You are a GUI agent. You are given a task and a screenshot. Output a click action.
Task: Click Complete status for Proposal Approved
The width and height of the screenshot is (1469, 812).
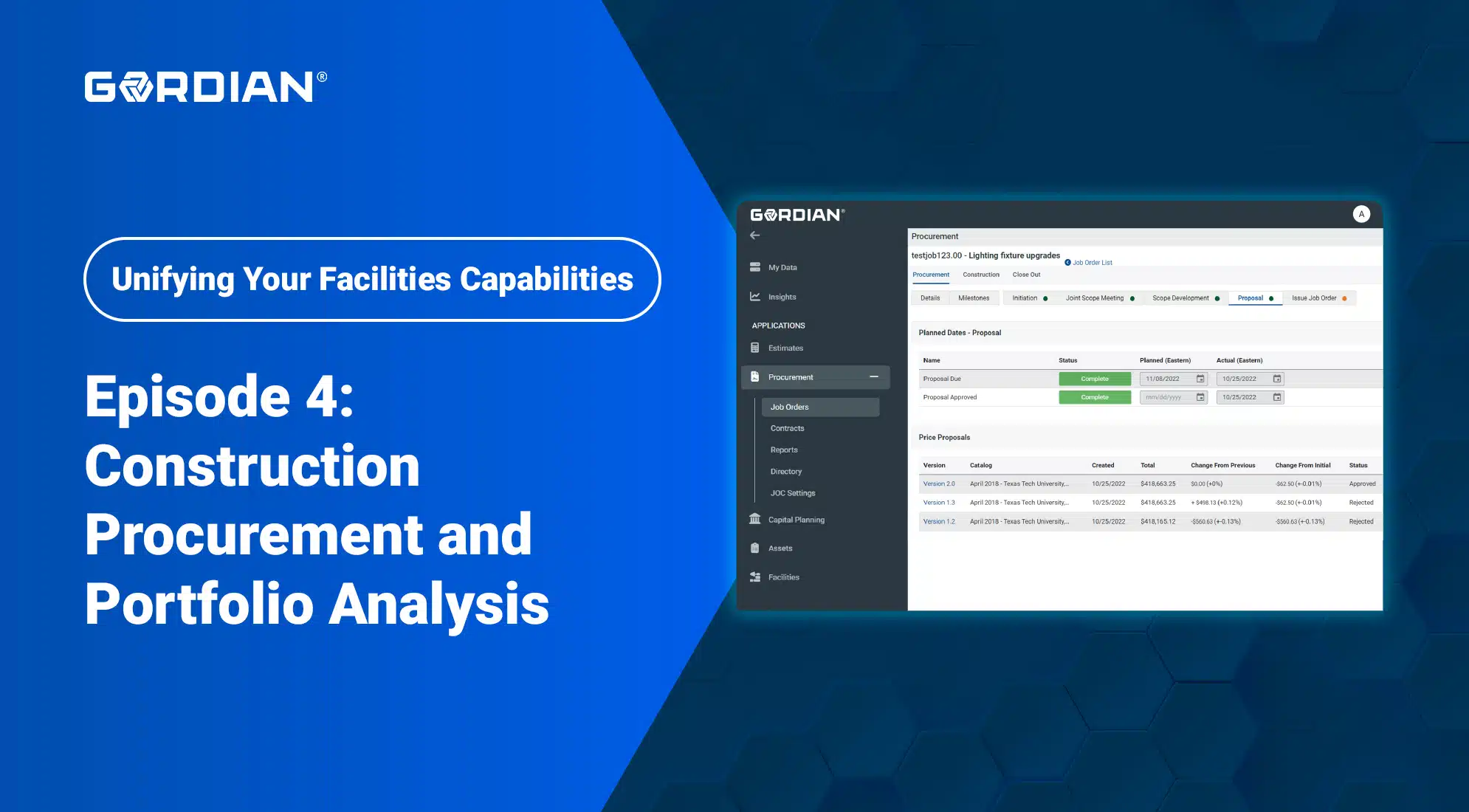1095,397
